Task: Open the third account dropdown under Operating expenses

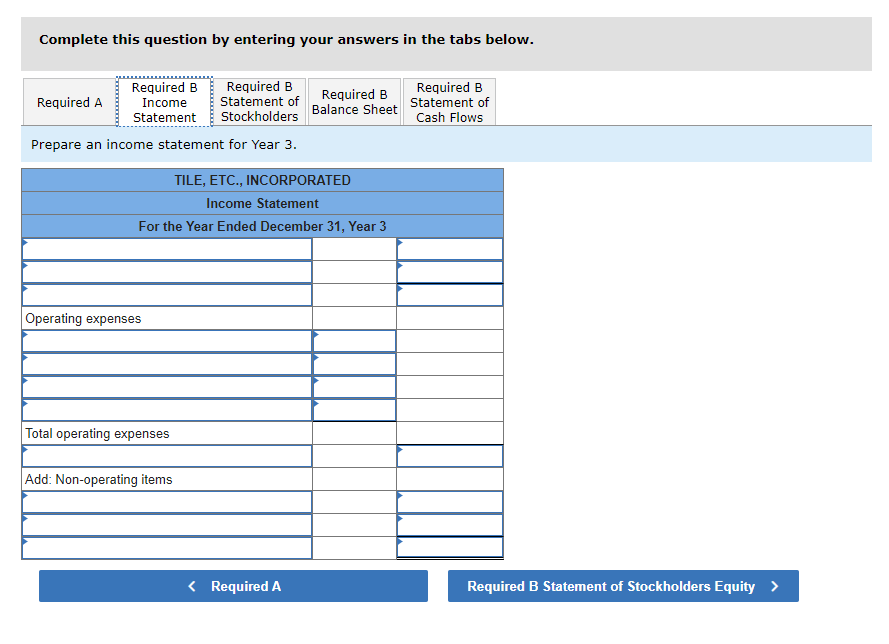Action: (x=167, y=387)
